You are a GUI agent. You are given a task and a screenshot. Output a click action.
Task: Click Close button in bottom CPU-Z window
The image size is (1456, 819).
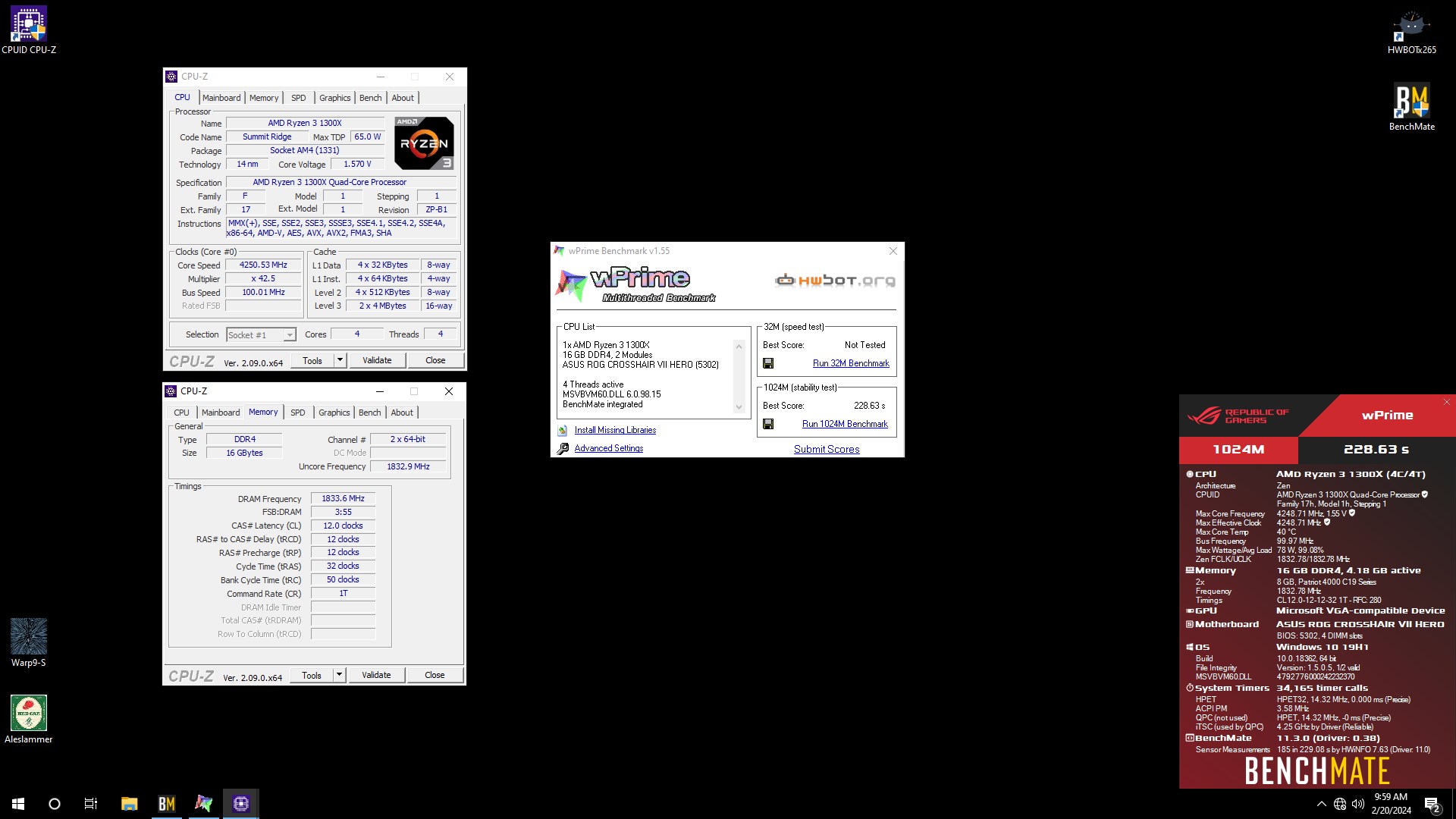pos(435,675)
